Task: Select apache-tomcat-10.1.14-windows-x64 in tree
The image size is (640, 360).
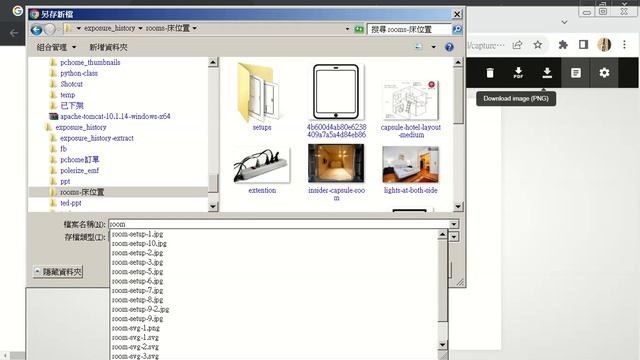Action: pyautogui.click(x=115, y=116)
